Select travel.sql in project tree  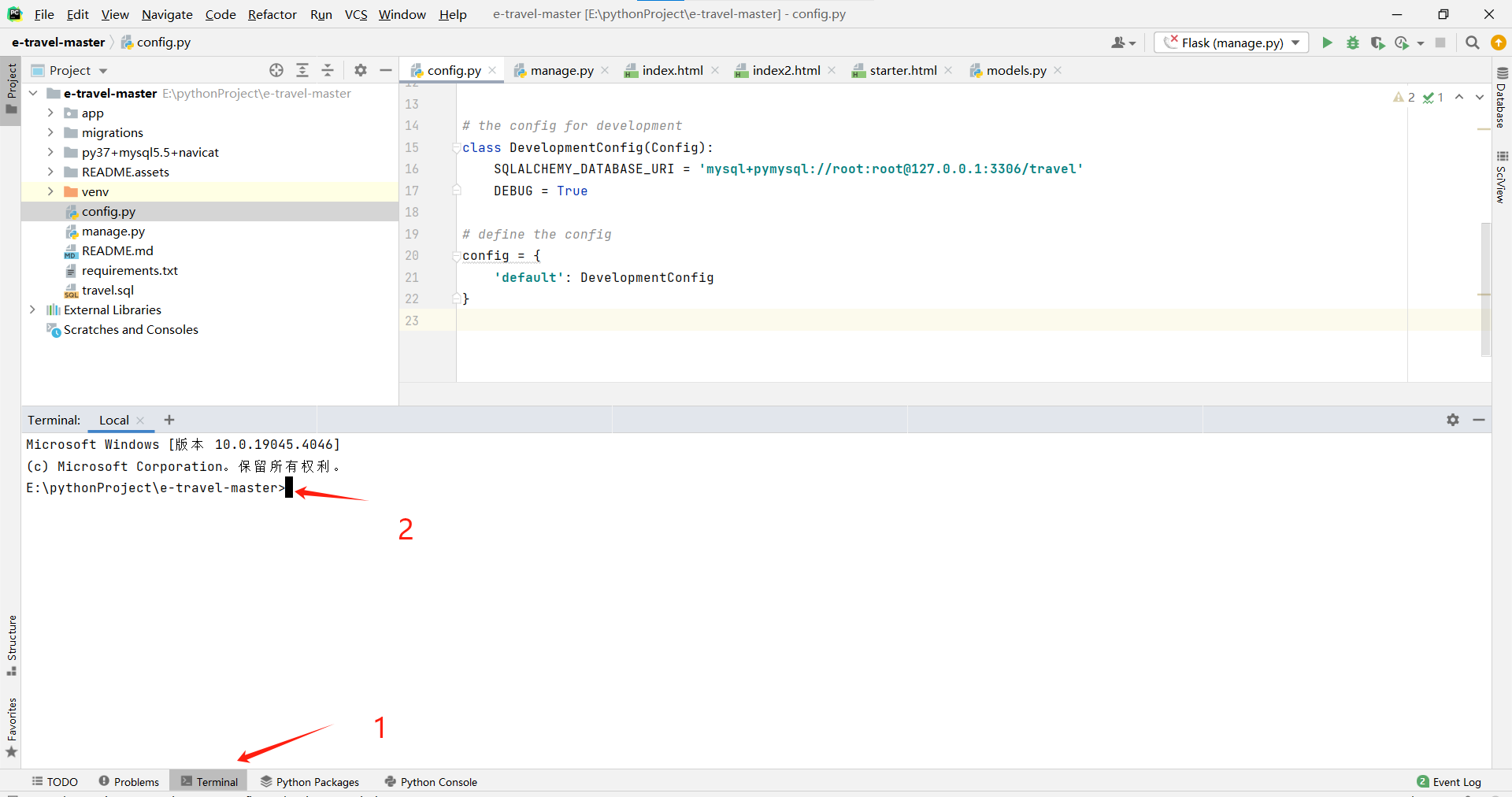[108, 290]
